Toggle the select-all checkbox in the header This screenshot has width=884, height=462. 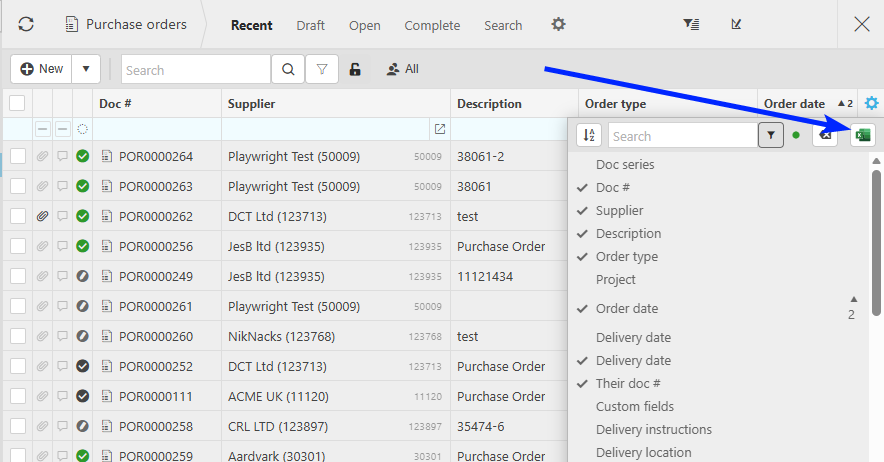[x=17, y=103]
